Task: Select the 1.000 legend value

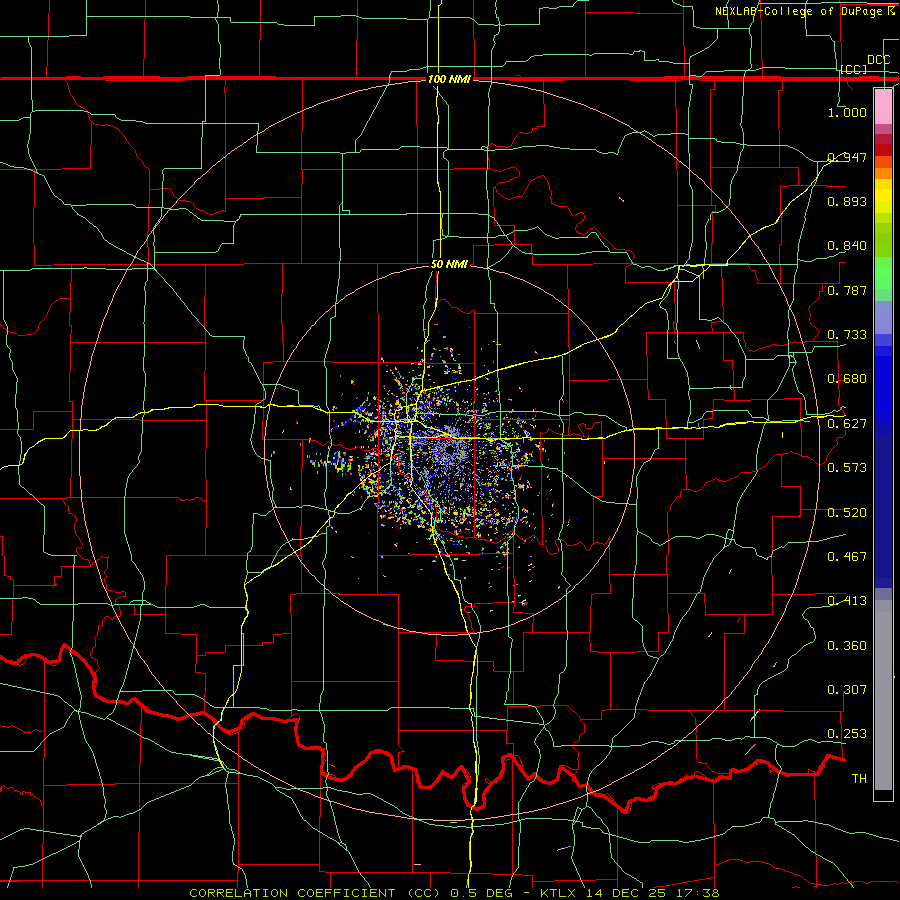Action: 847,112
